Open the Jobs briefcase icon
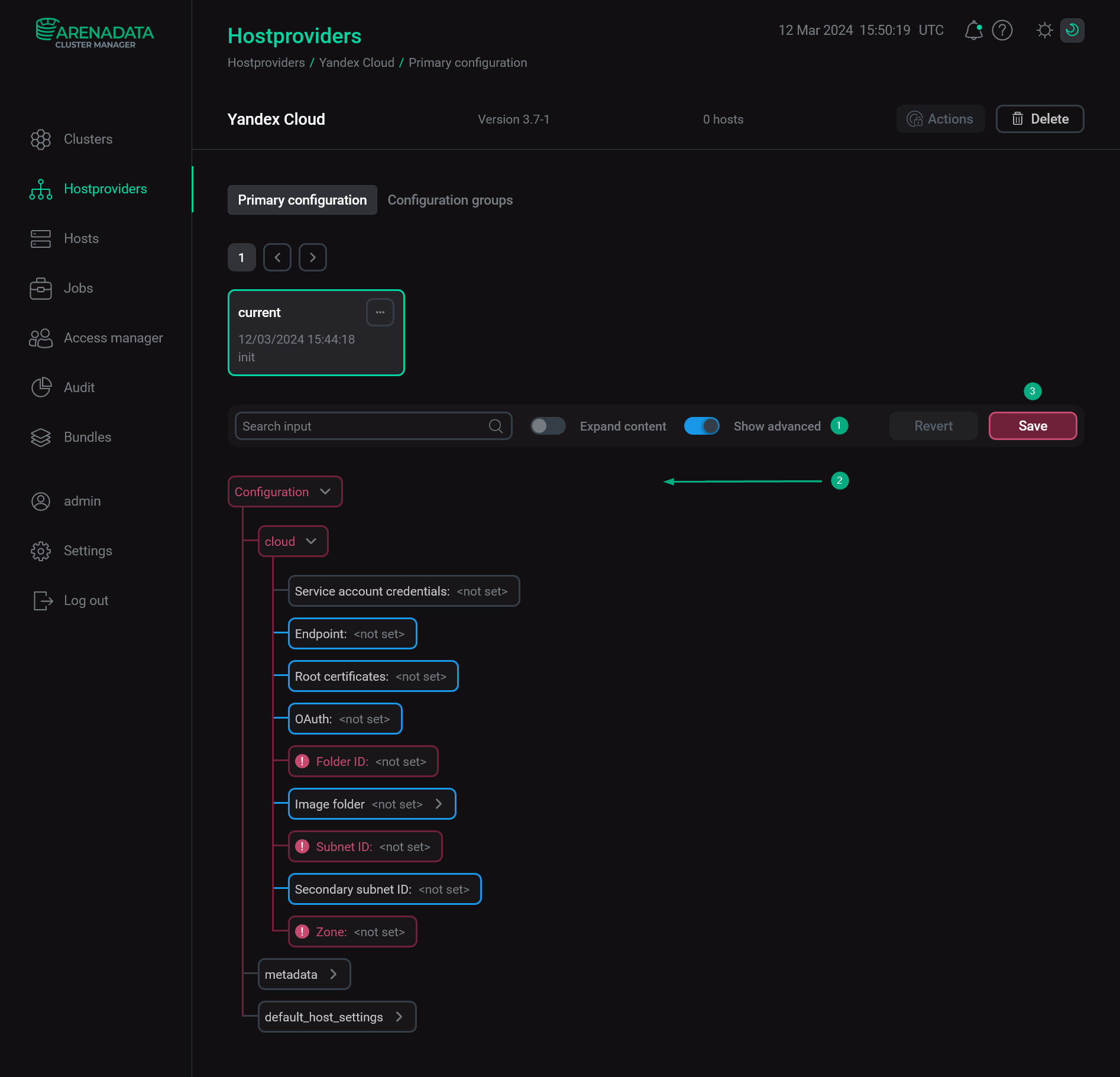1120x1077 pixels. (41, 288)
